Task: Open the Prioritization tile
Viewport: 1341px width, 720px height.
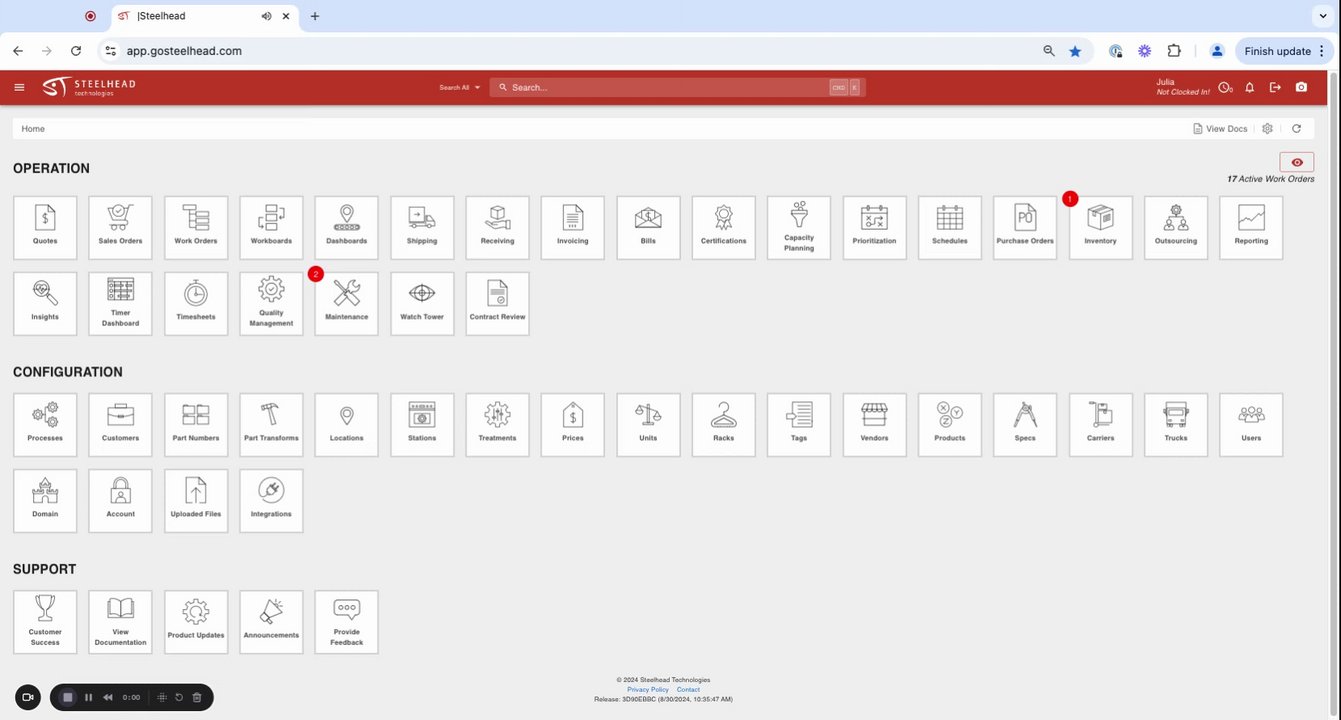Action: (875, 228)
